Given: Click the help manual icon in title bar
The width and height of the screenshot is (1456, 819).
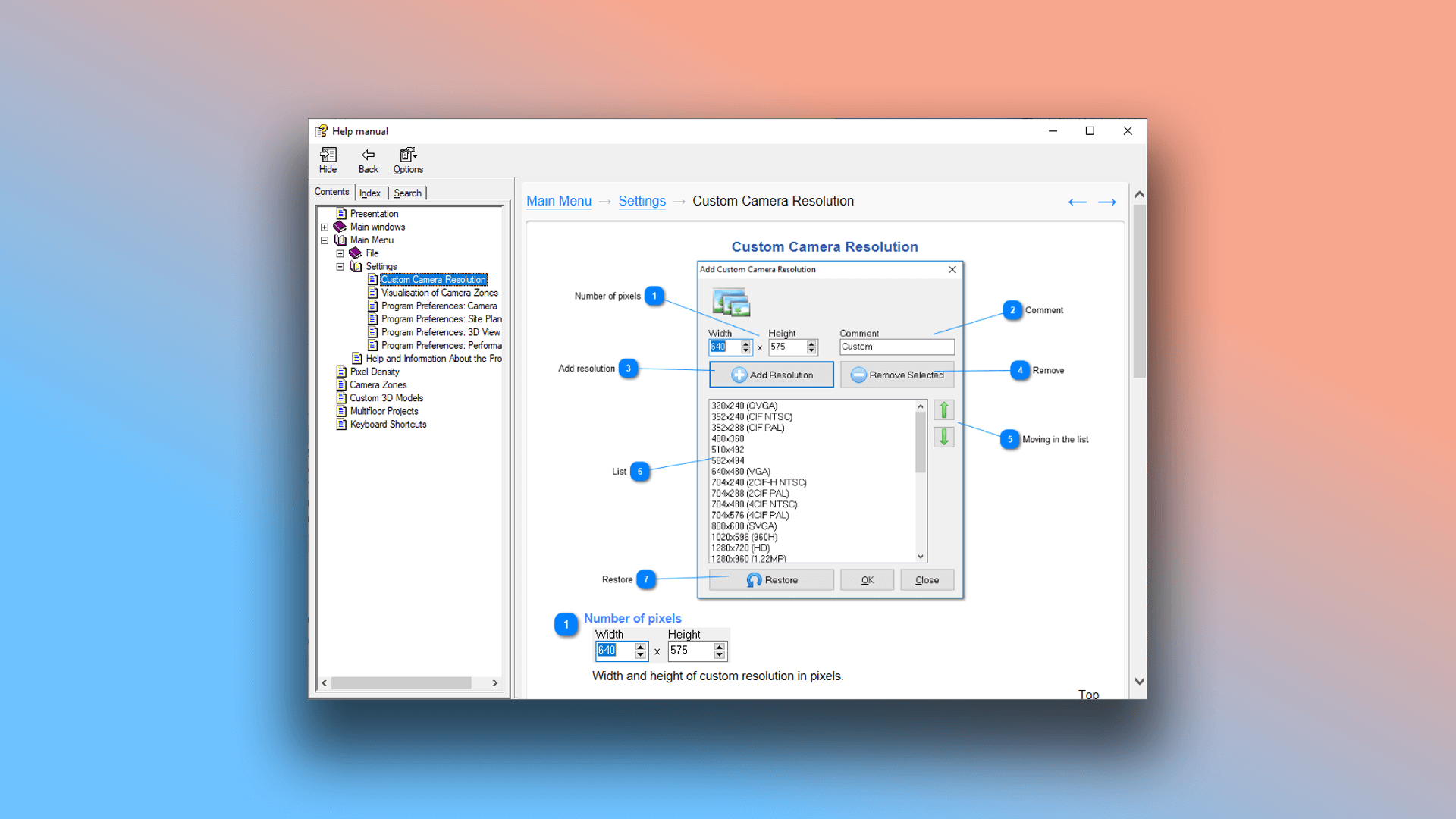Looking at the screenshot, I should pyautogui.click(x=322, y=130).
